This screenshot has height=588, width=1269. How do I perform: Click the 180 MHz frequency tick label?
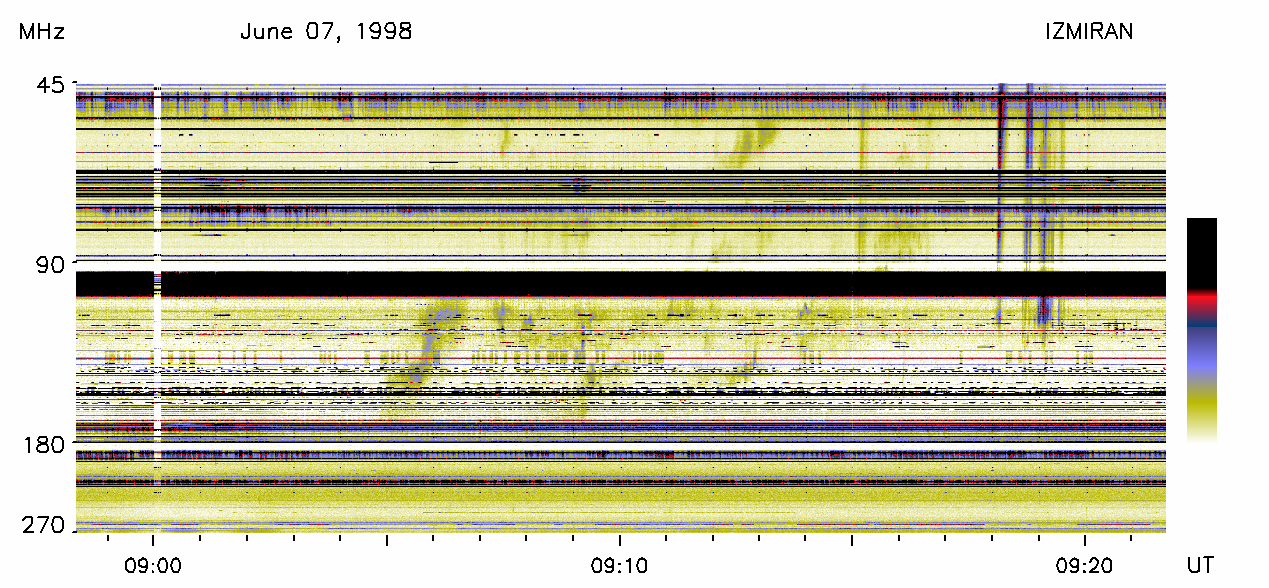click(x=43, y=444)
